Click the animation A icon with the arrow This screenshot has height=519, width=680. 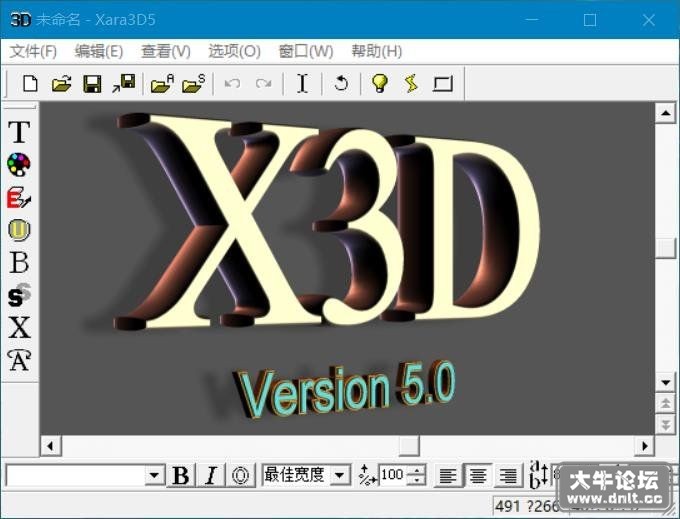(x=19, y=360)
